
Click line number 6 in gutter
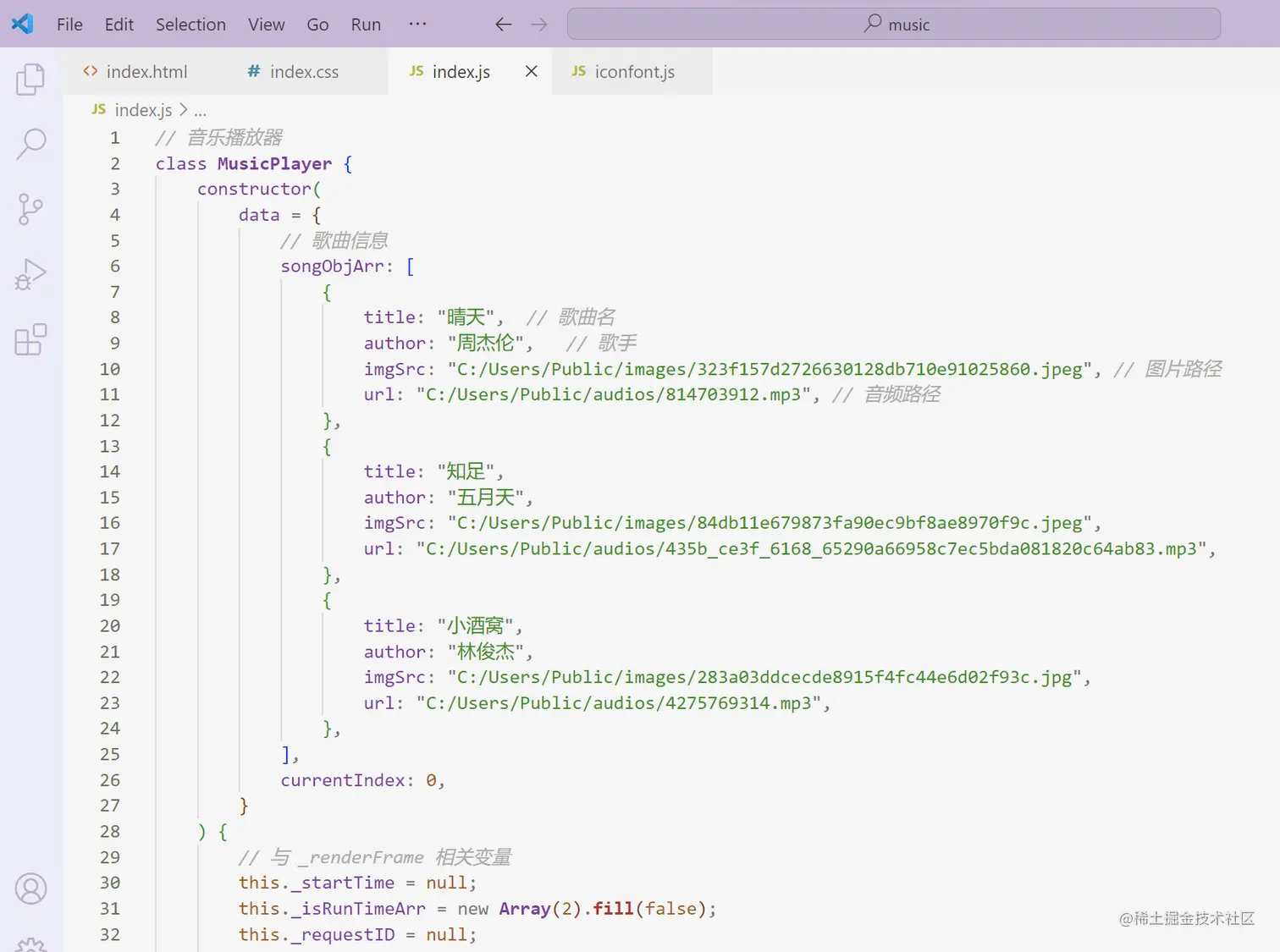point(115,266)
